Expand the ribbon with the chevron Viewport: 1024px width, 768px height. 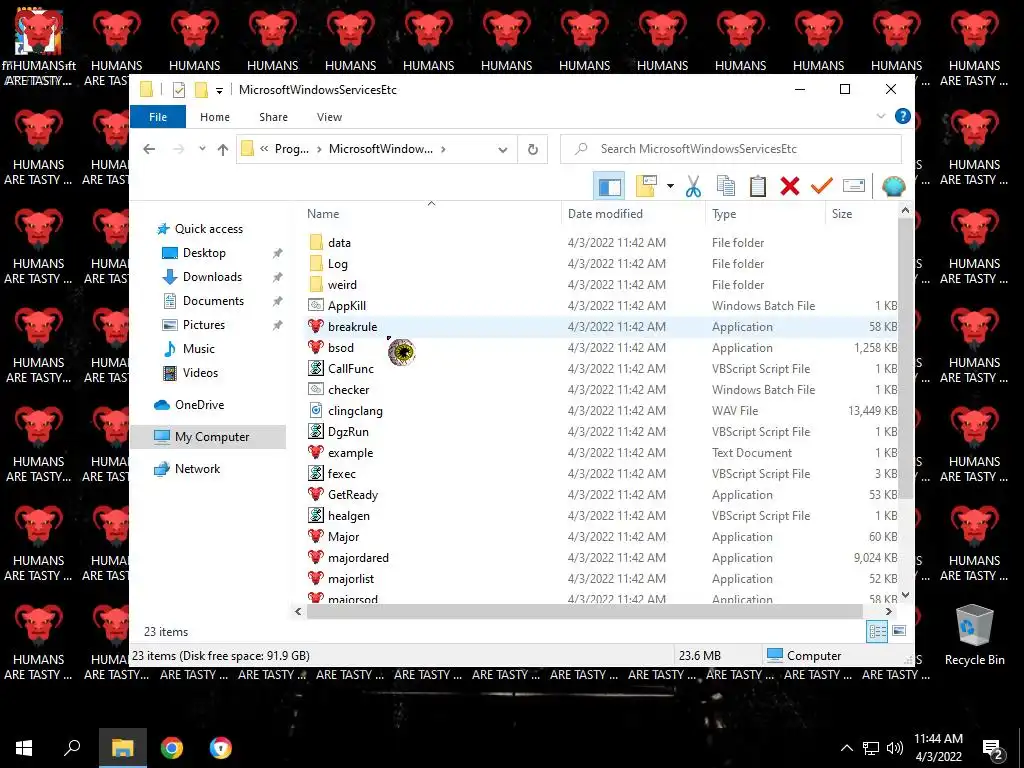880,116
